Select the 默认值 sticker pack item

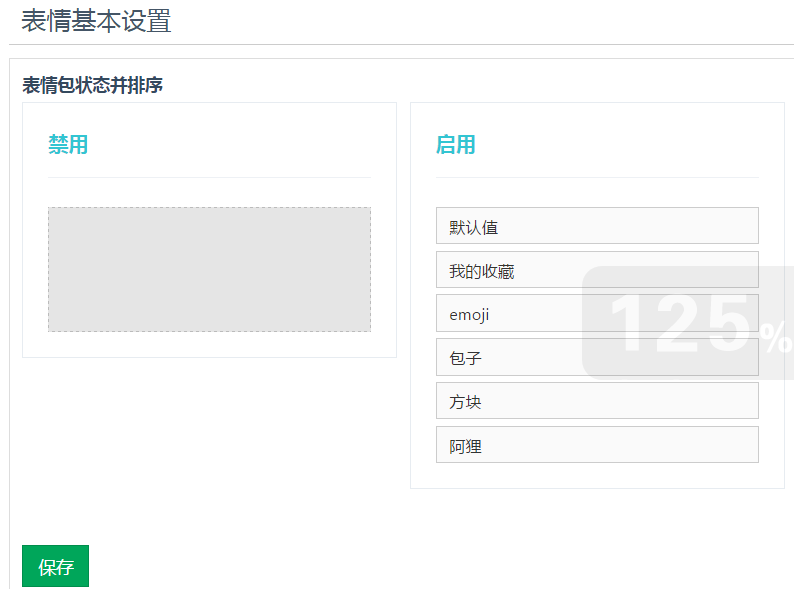click(x=597, y=225)
